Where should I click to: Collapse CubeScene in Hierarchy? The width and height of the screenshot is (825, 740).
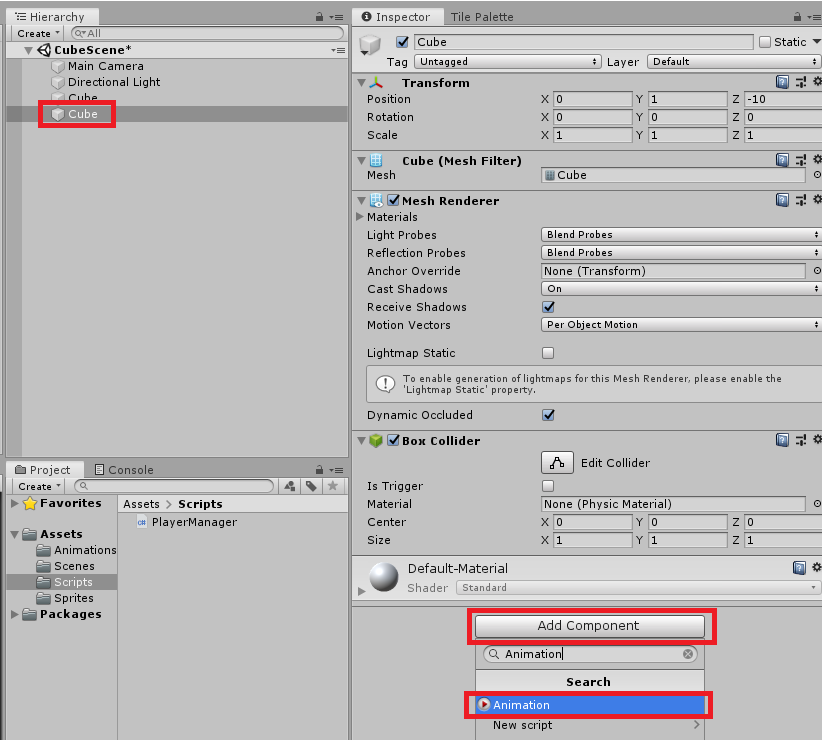[28, 51]
